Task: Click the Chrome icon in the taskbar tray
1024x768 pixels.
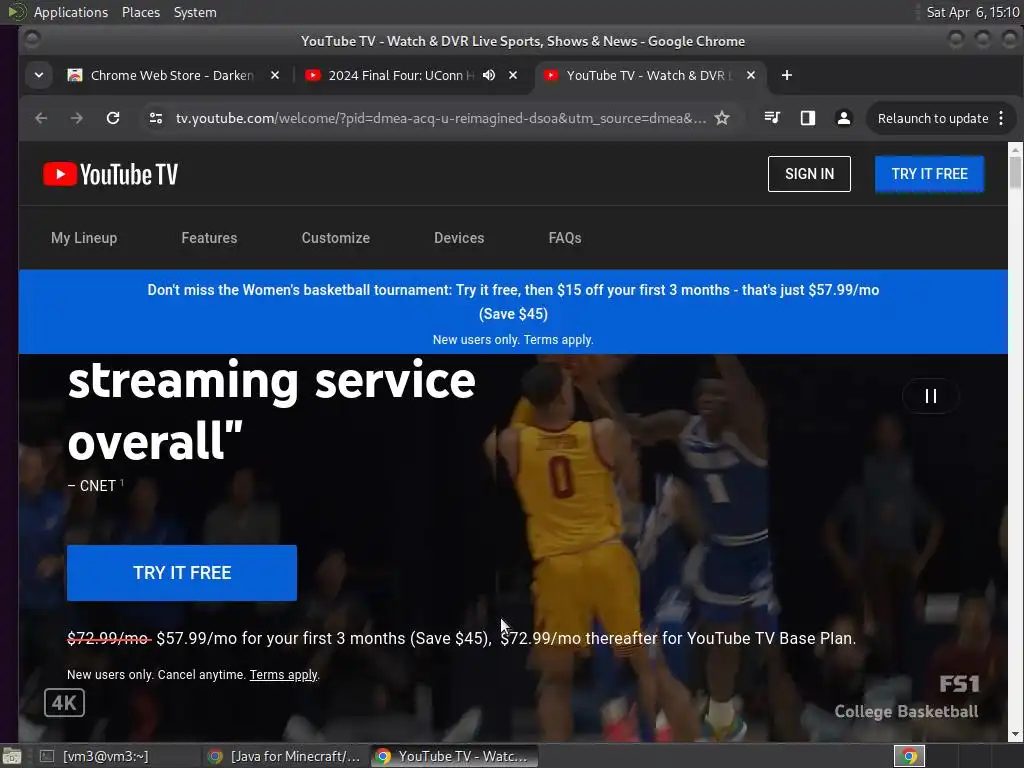Action: tap(909, 756)
